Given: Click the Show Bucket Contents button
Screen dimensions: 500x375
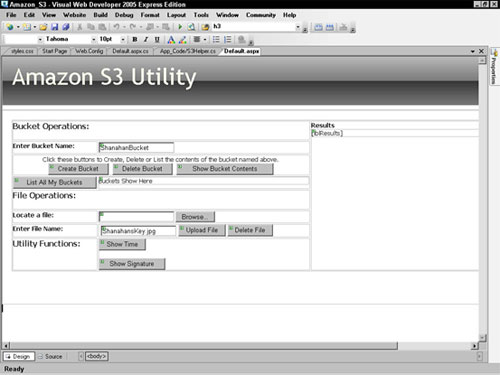Looking at the screenshot, I should click(x=225, y=169).
